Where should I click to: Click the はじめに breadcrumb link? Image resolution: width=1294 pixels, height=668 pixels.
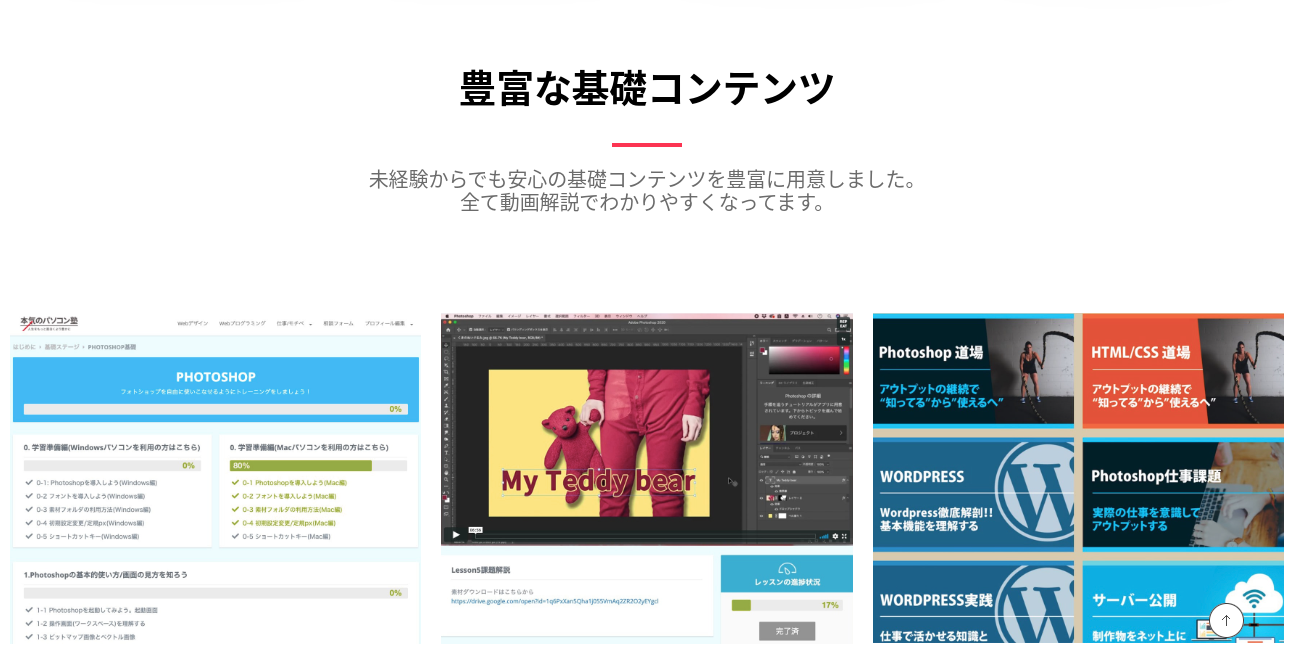pos(24,346)
